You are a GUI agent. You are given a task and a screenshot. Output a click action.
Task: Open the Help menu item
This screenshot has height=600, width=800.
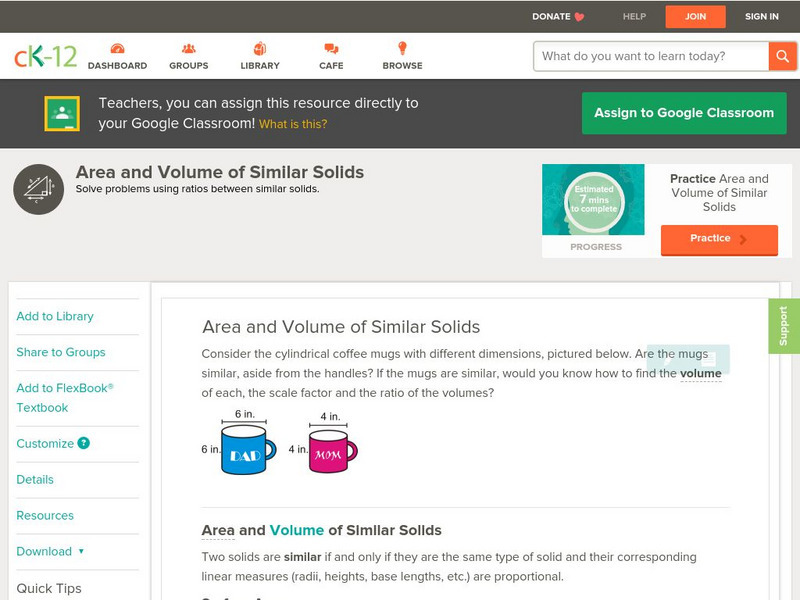634,16
